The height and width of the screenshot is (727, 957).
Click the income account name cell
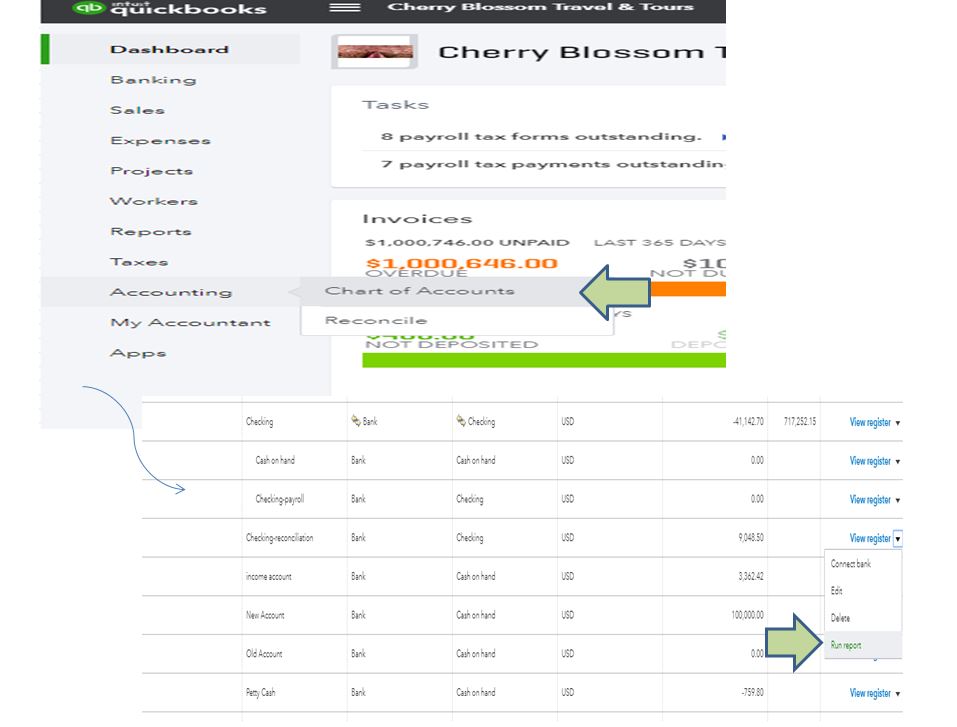(x=269, y=576)
